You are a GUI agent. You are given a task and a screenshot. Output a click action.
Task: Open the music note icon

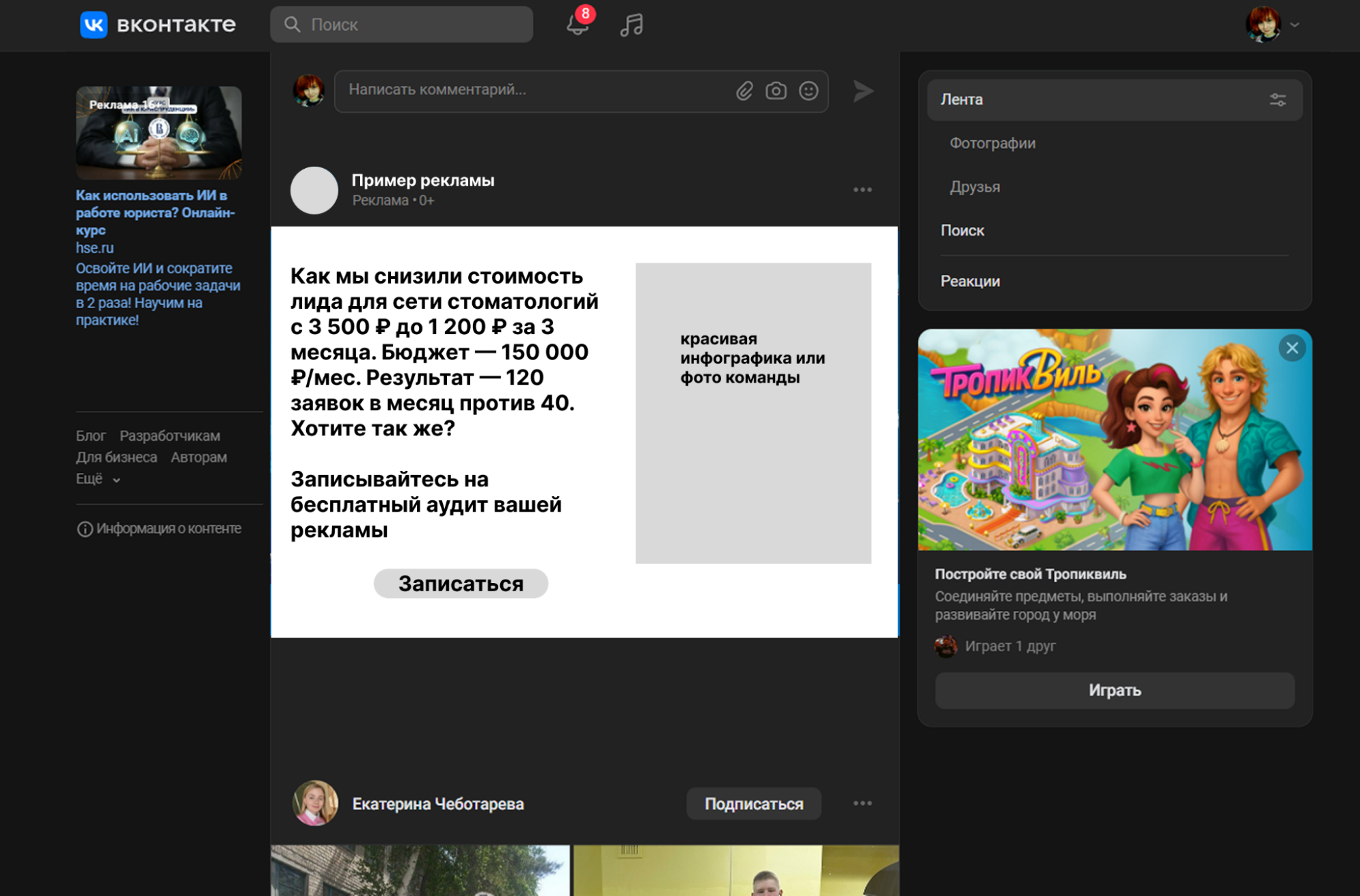tap(631, 25)
